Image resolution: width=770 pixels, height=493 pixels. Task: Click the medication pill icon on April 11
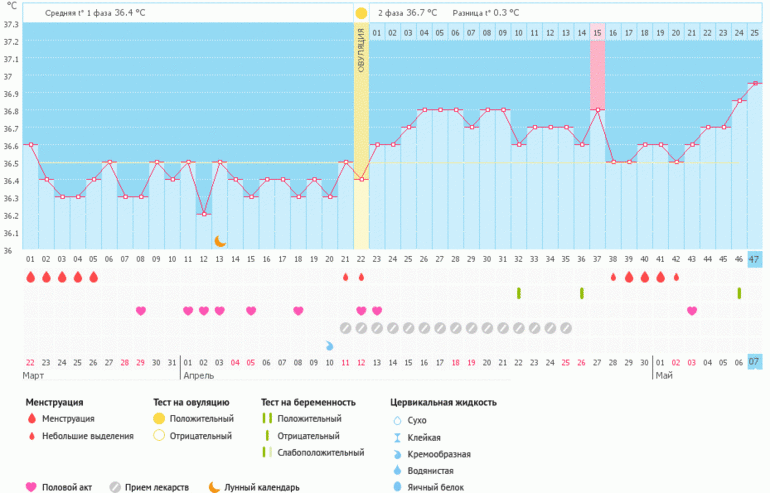[x=345, y=328]
